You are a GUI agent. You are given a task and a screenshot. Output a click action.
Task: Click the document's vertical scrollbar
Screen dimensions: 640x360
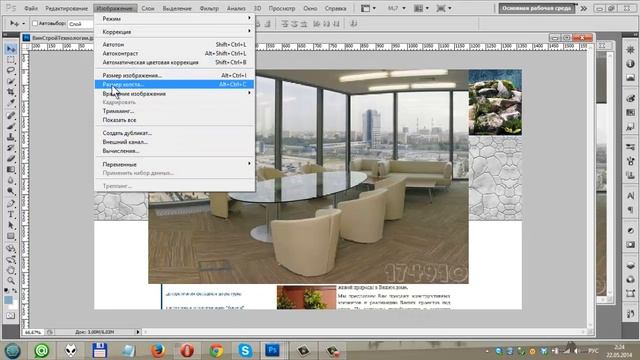(591, 186)
